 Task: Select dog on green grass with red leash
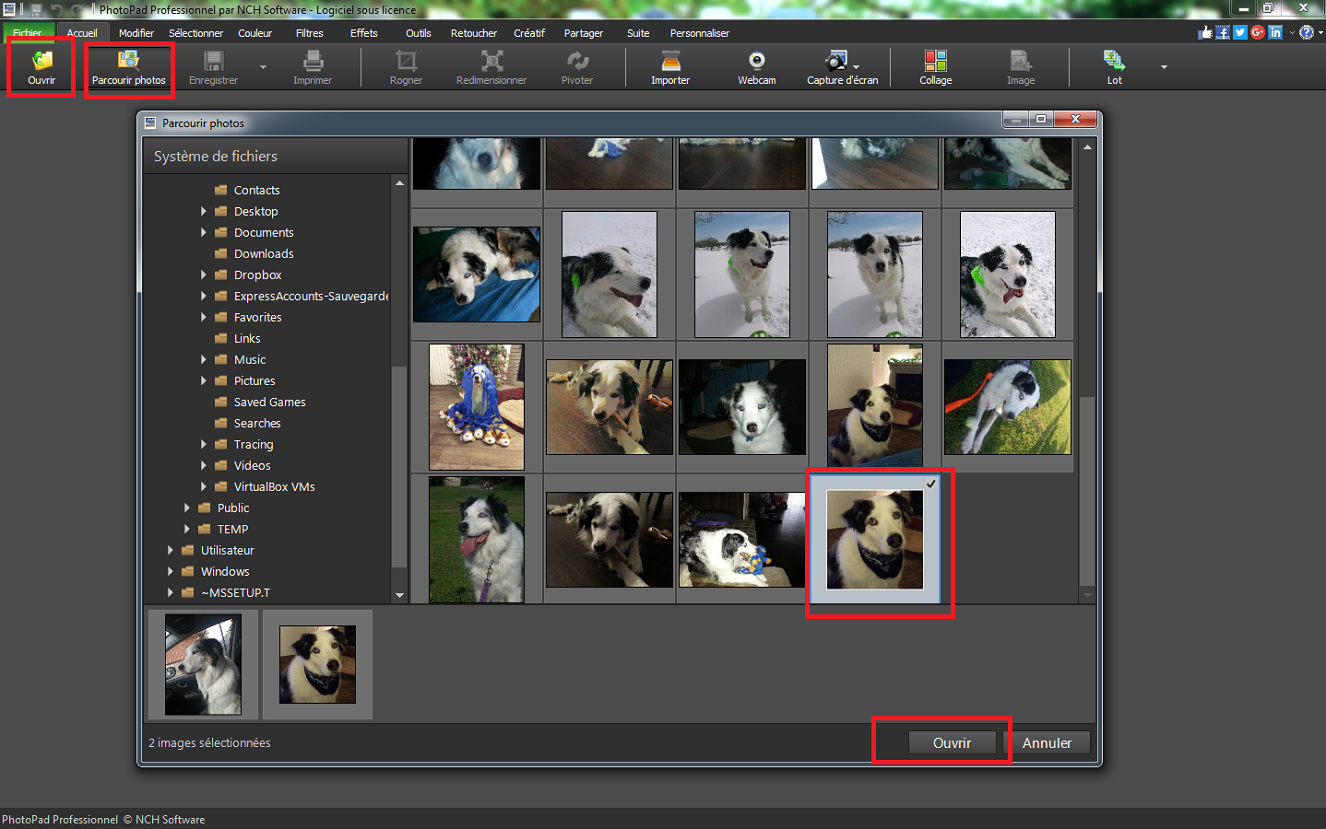pyautogui.click(x=1007, y=407)
